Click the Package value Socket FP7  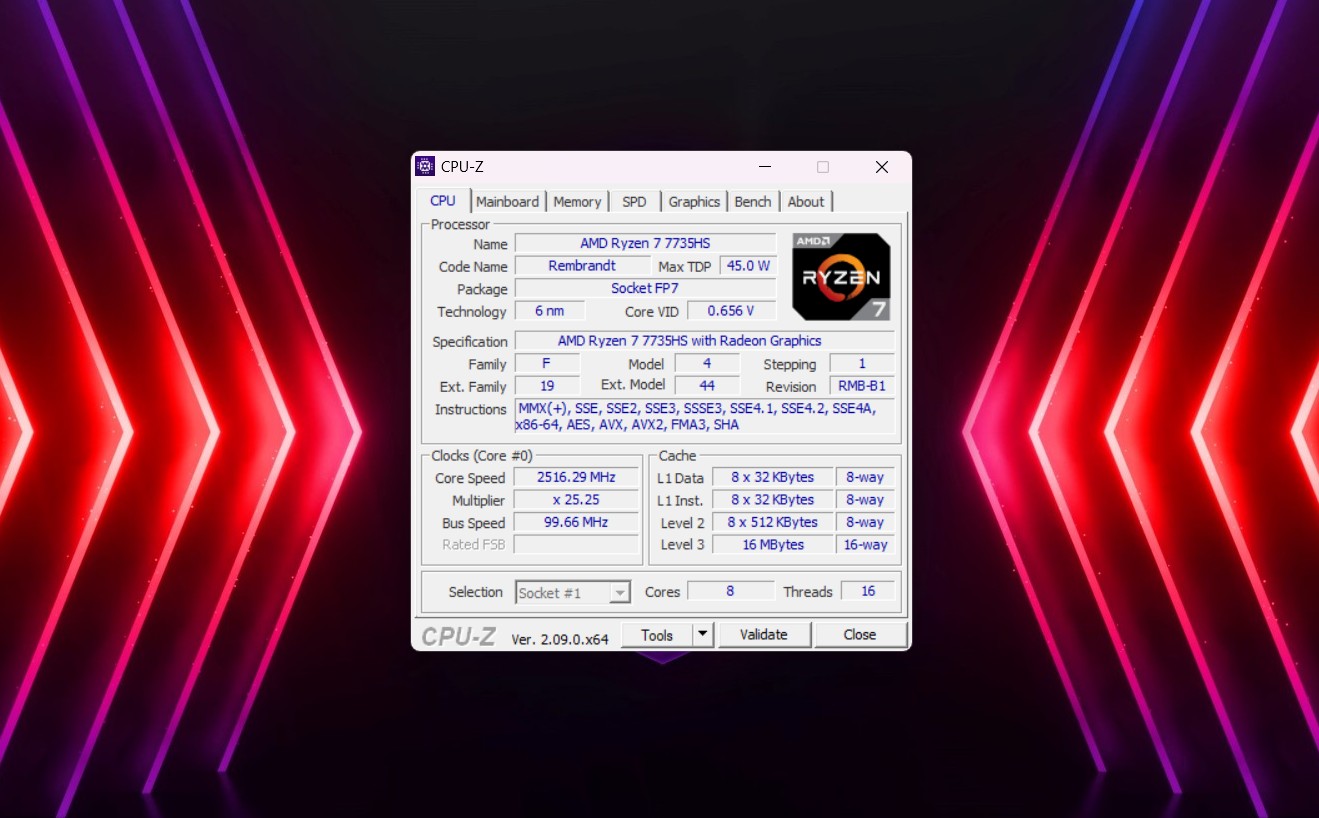[645, 289]
